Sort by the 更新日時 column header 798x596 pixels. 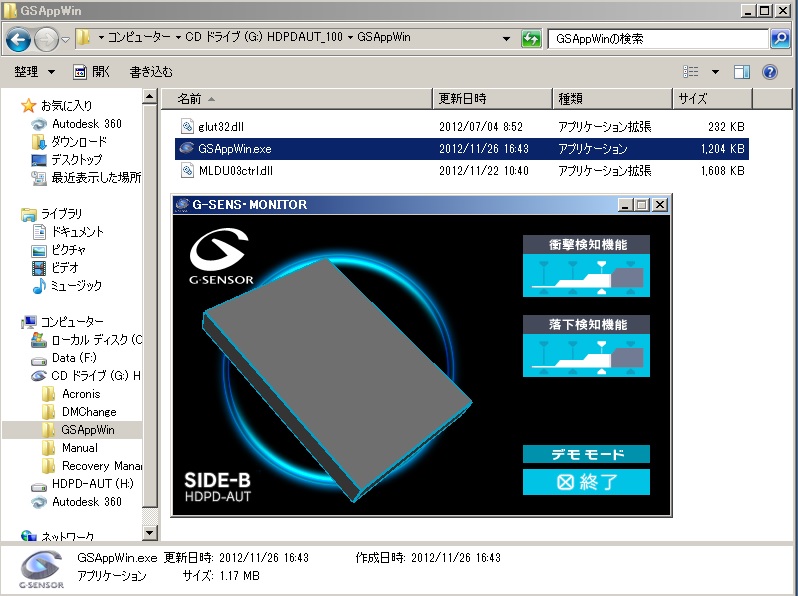[x=492, y=98]
